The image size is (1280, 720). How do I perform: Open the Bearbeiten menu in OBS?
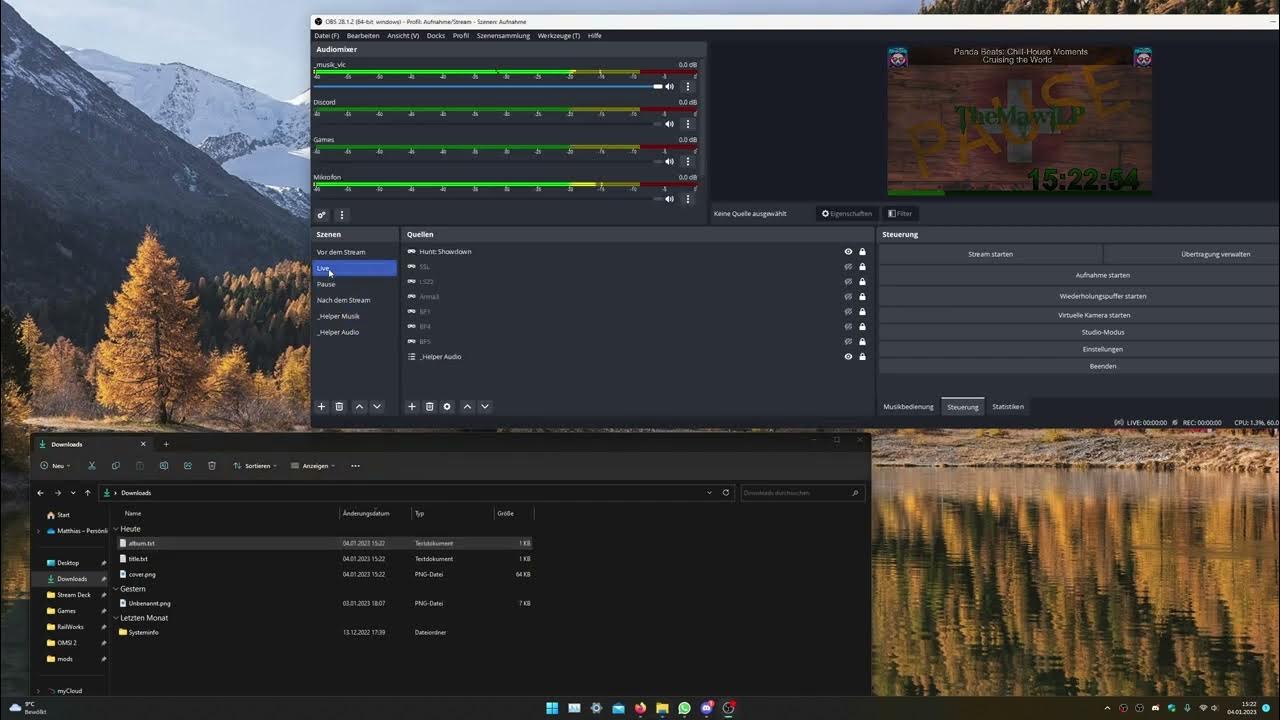pyautogui.click(x=363, y=36)
